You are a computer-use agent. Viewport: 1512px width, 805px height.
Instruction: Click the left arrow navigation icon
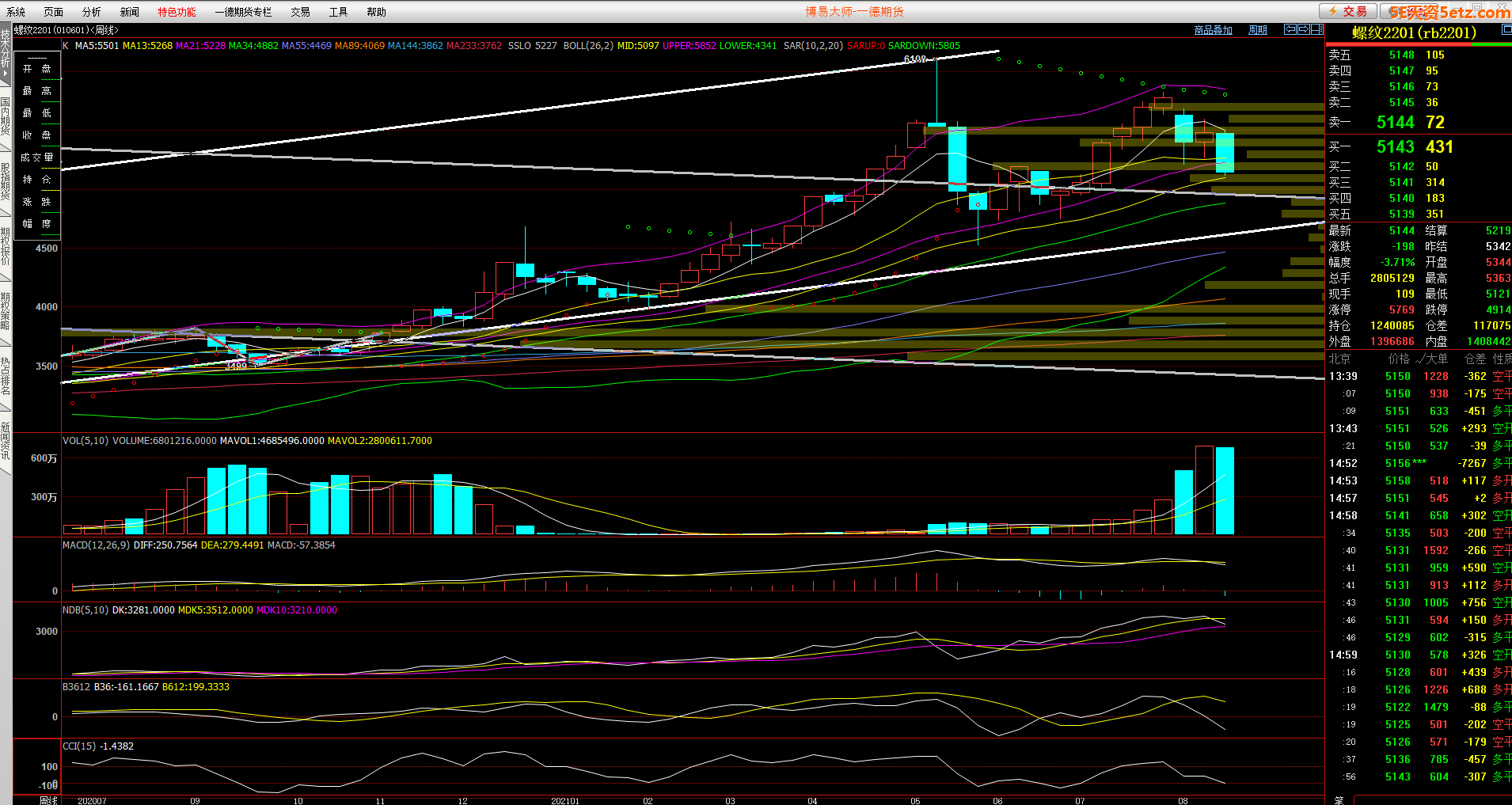click(1290, 29)
